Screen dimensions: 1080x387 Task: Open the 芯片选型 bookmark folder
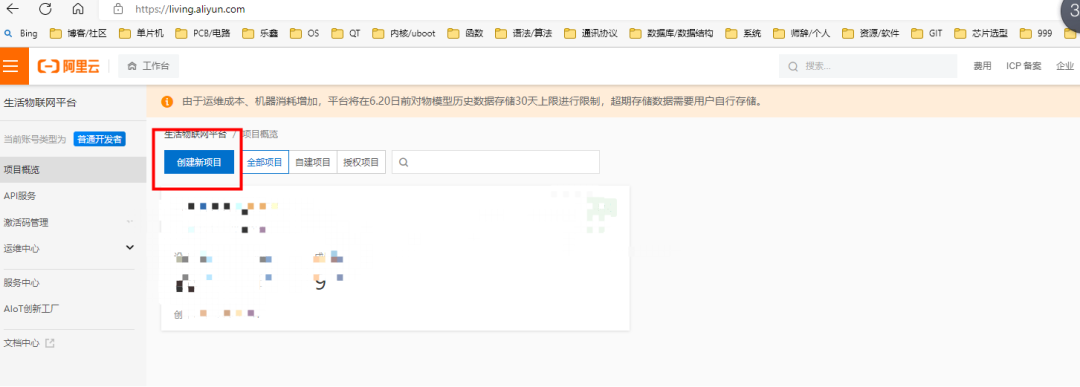(982, 33)
